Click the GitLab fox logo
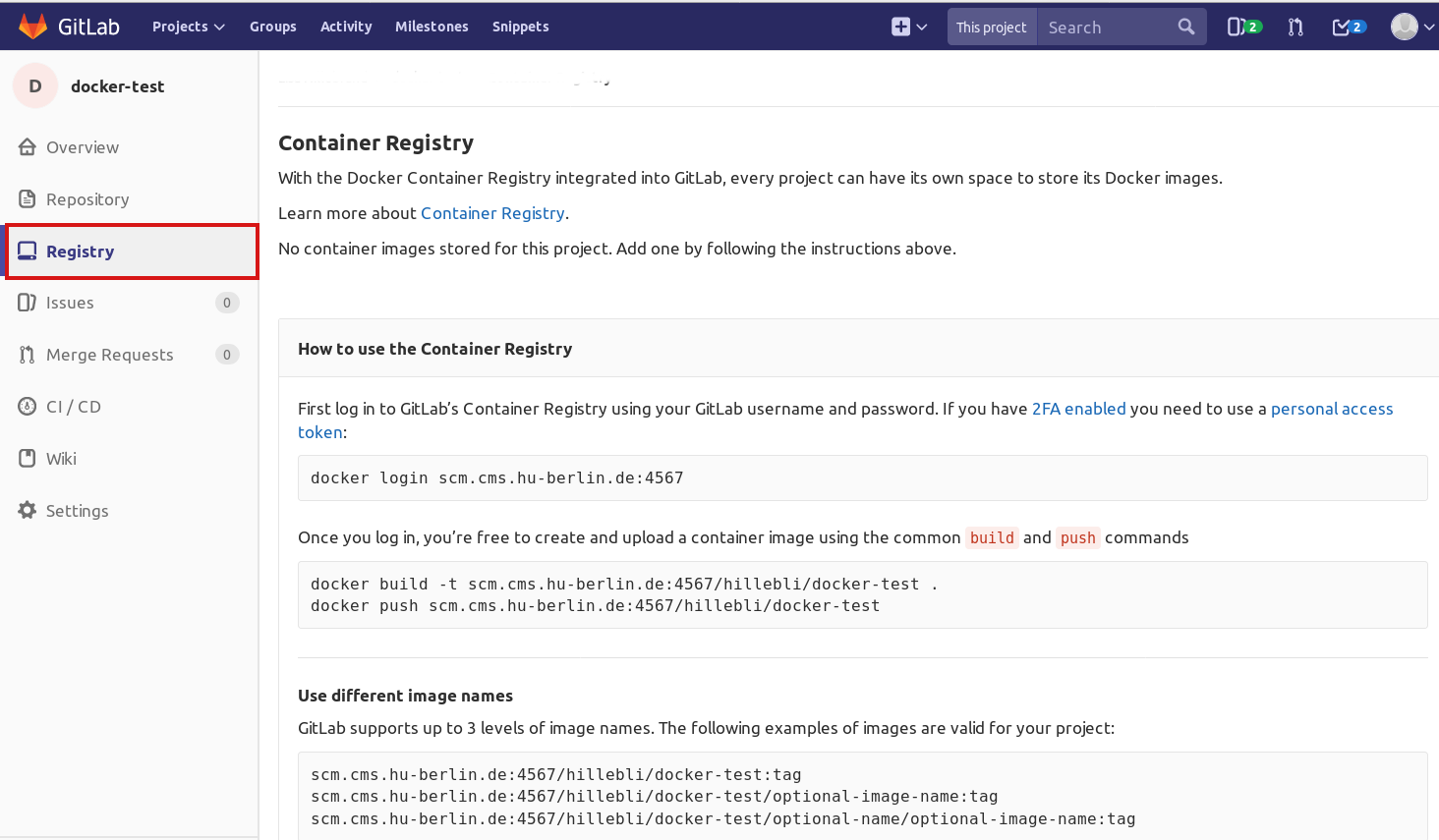This screenshot has height=840, width=1439. 33,27
